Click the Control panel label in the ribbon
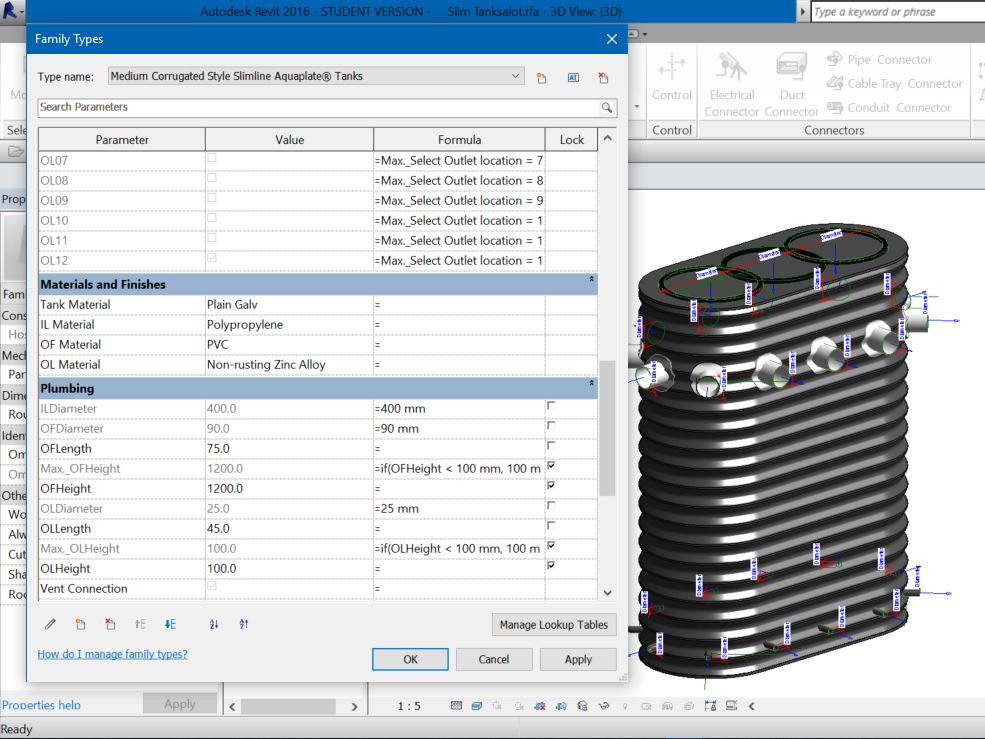Viewport: 985px width, 739px height. (672, 130)
